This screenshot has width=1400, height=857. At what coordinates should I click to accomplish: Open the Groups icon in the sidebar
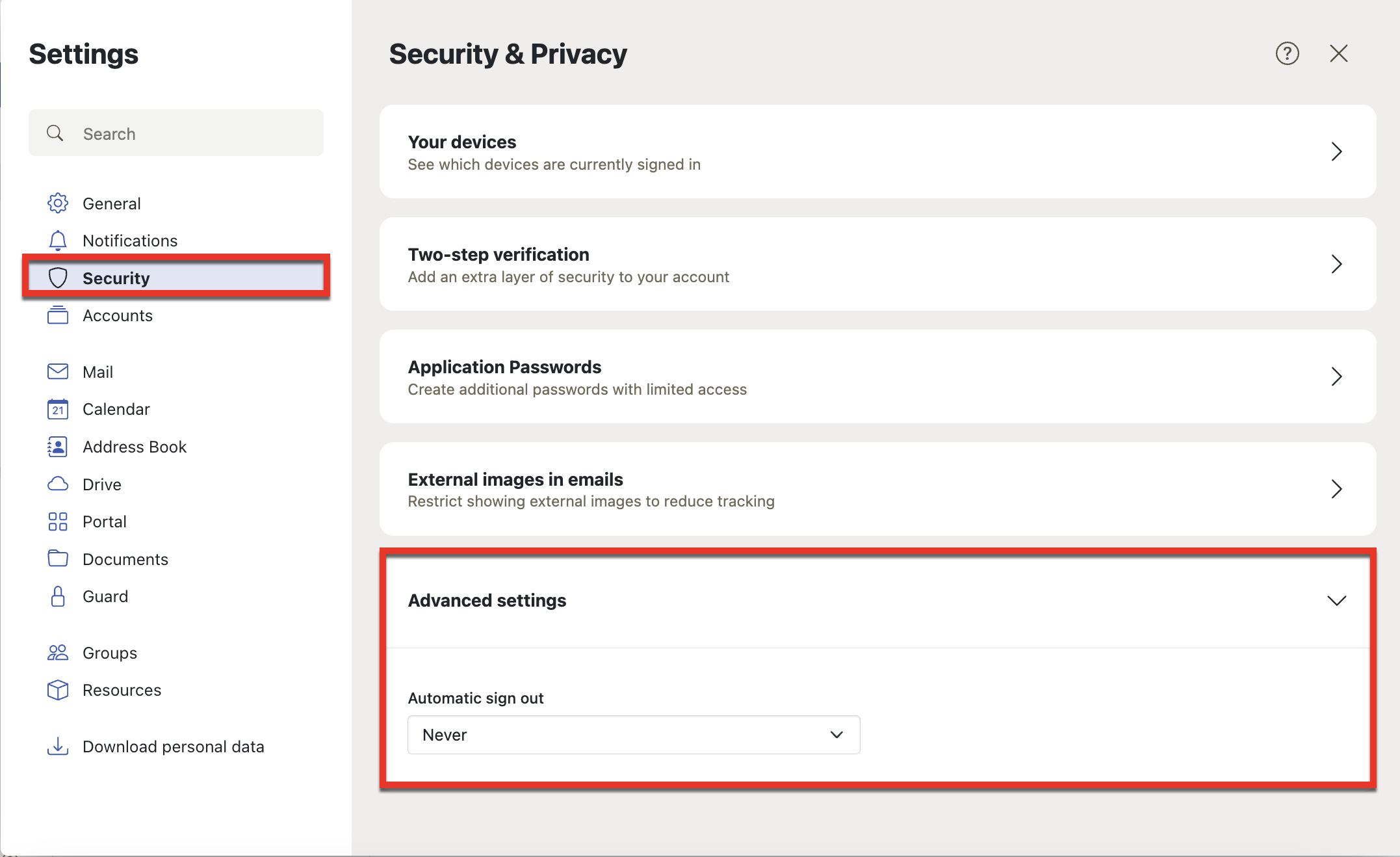click(x=58, y=652)
